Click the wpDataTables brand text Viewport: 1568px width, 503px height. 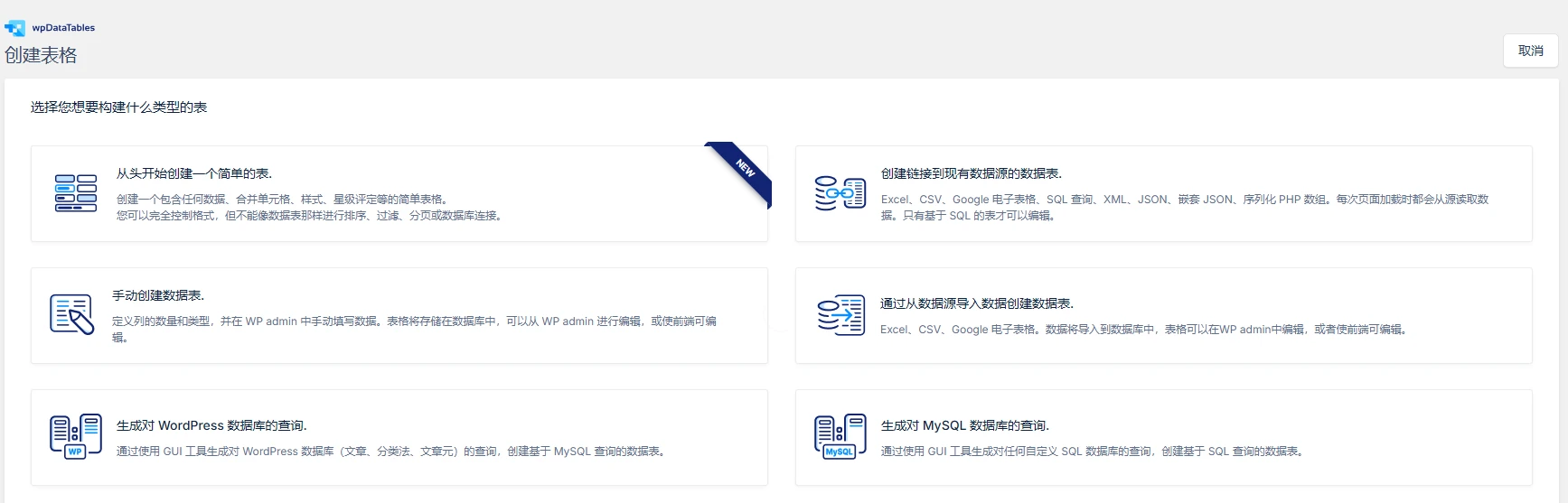point(63,28)
